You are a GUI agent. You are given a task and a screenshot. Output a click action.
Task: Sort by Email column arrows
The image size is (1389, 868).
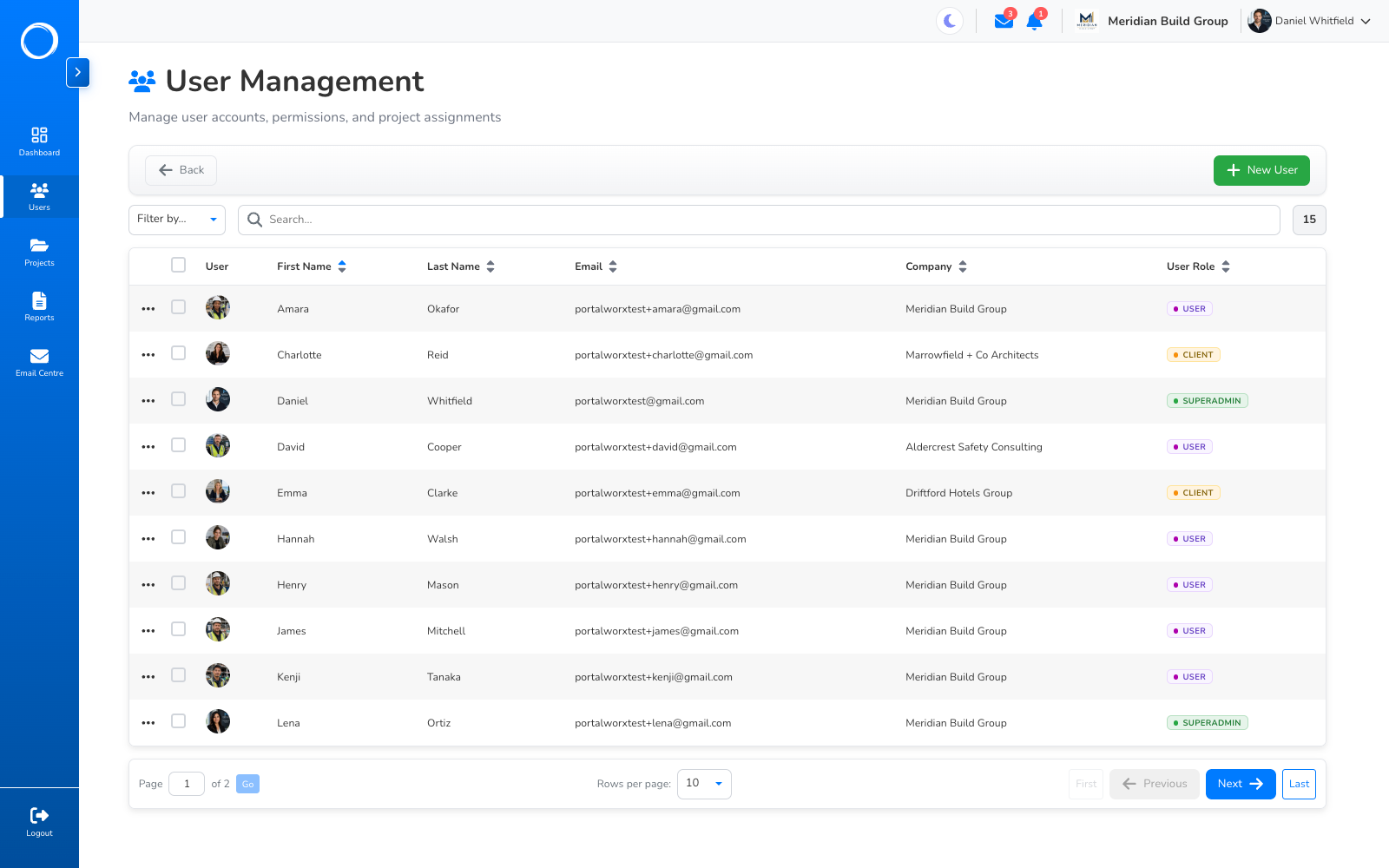[613, 266]
